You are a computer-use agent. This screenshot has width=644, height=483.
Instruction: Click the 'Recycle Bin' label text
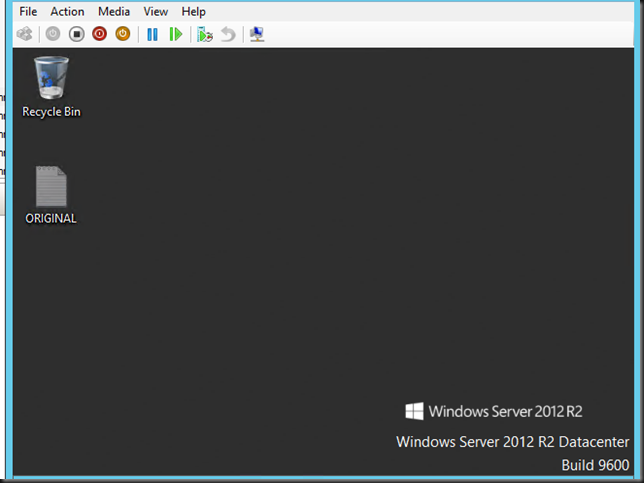tap(51, 112)
